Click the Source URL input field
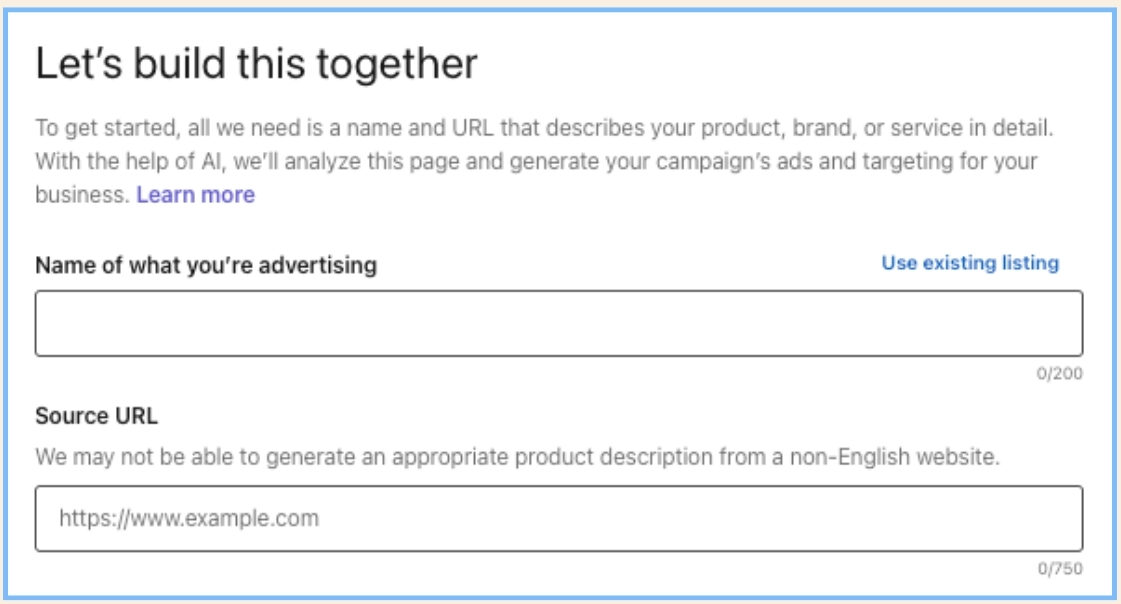 pos(558,518)
